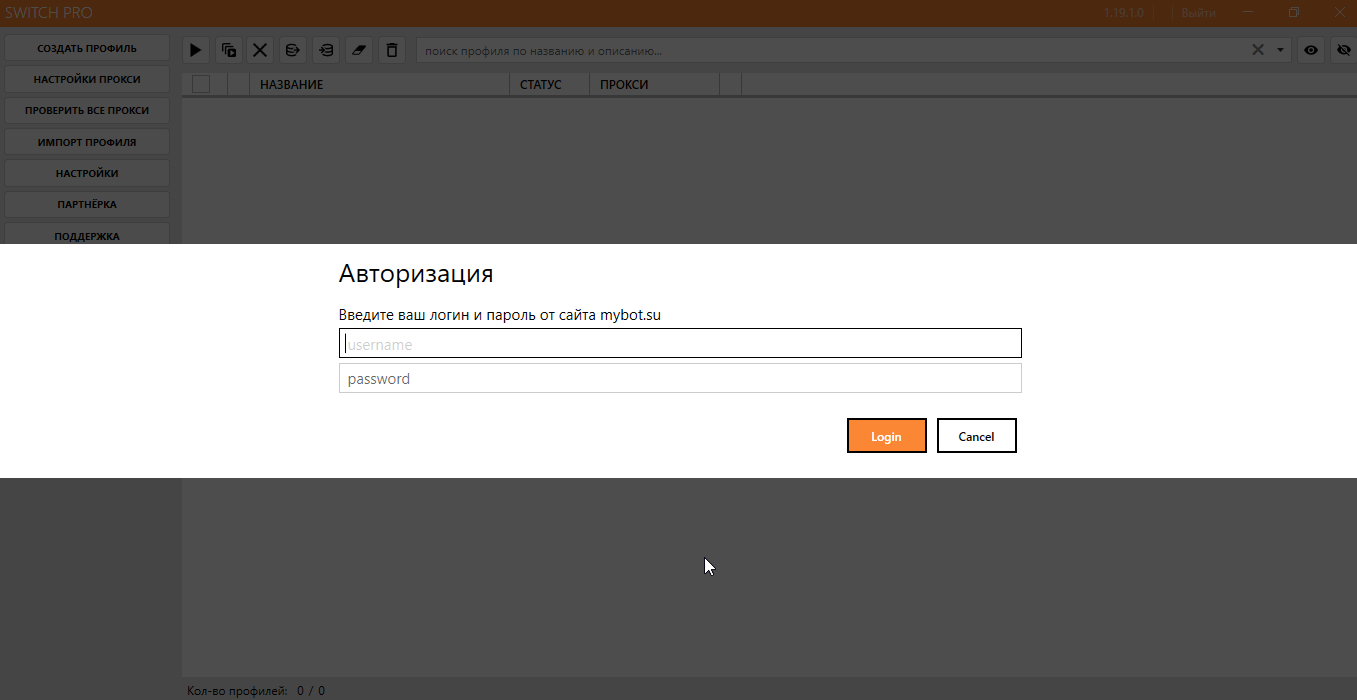Click the database import arrow toolbar icon
Screen dimensions: 1357x700
point(326,50)
